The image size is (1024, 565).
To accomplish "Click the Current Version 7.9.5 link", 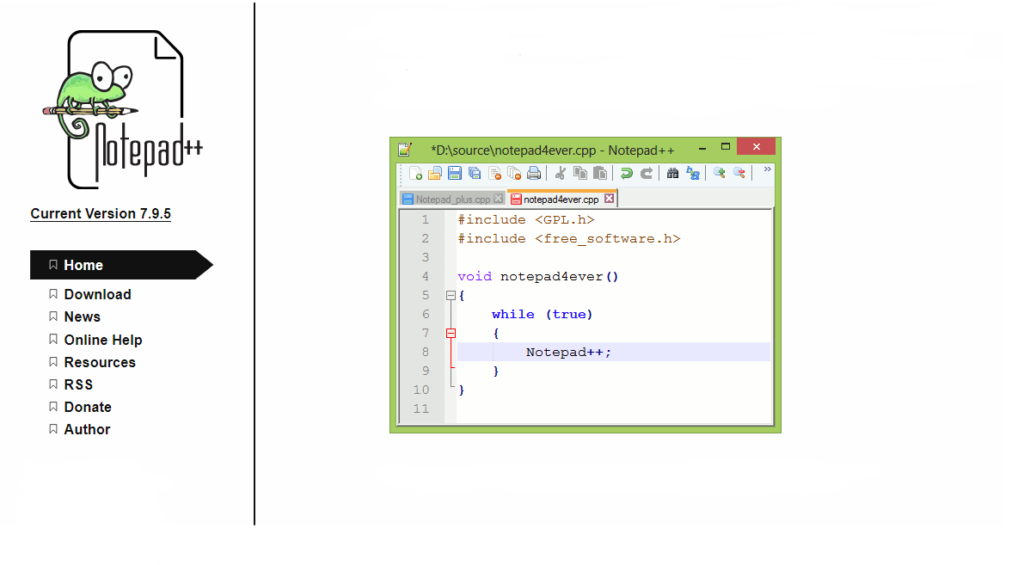I will point(101,214).
